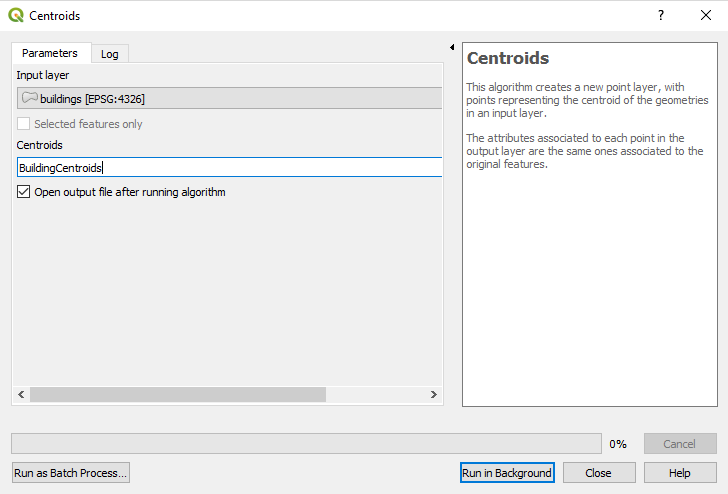Collapse the help panel with the arrow
The width and height of the screenshot is (728, 494).
(452, 47)
